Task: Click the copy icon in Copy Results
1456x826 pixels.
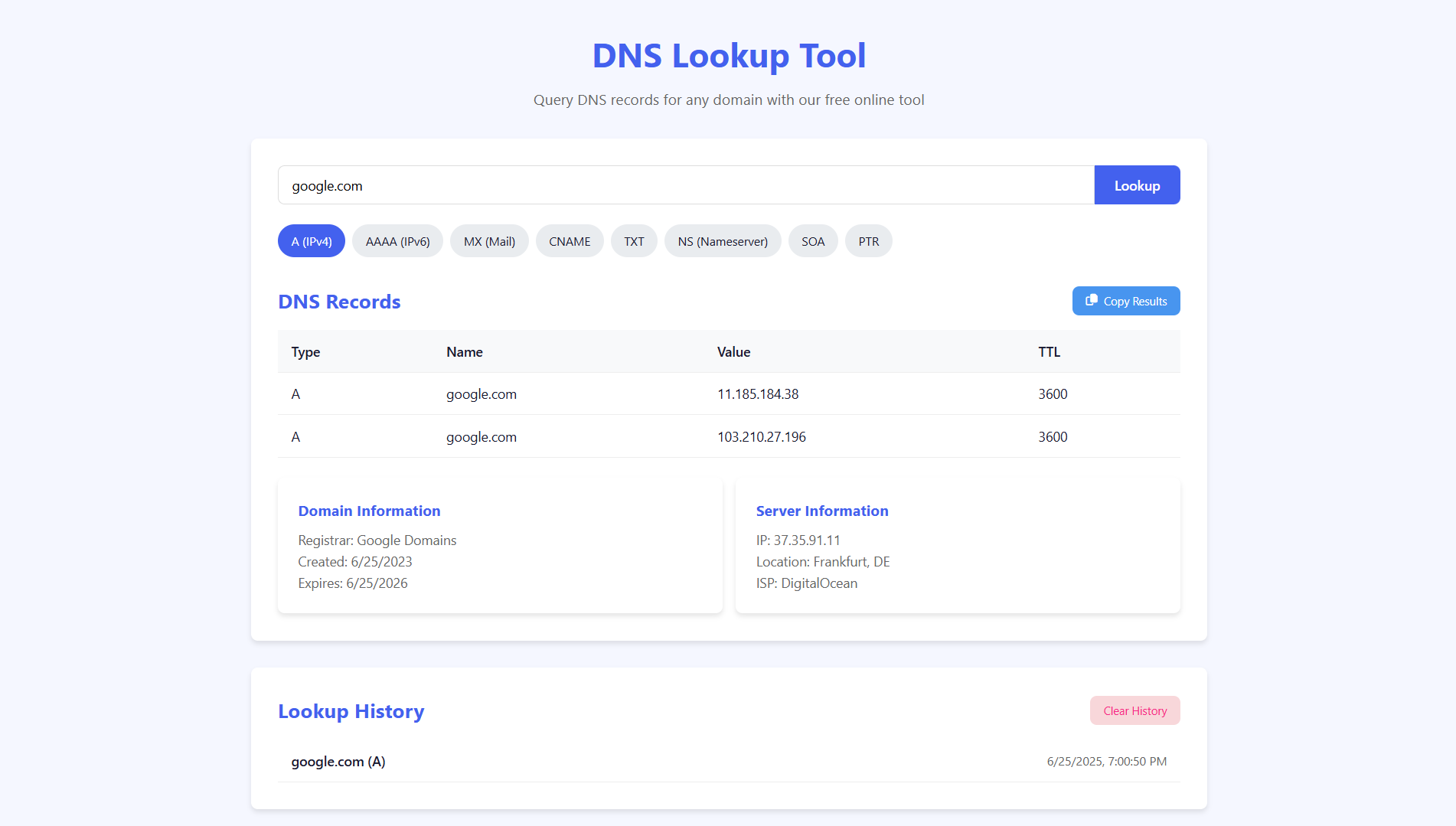Action: 1092,300
